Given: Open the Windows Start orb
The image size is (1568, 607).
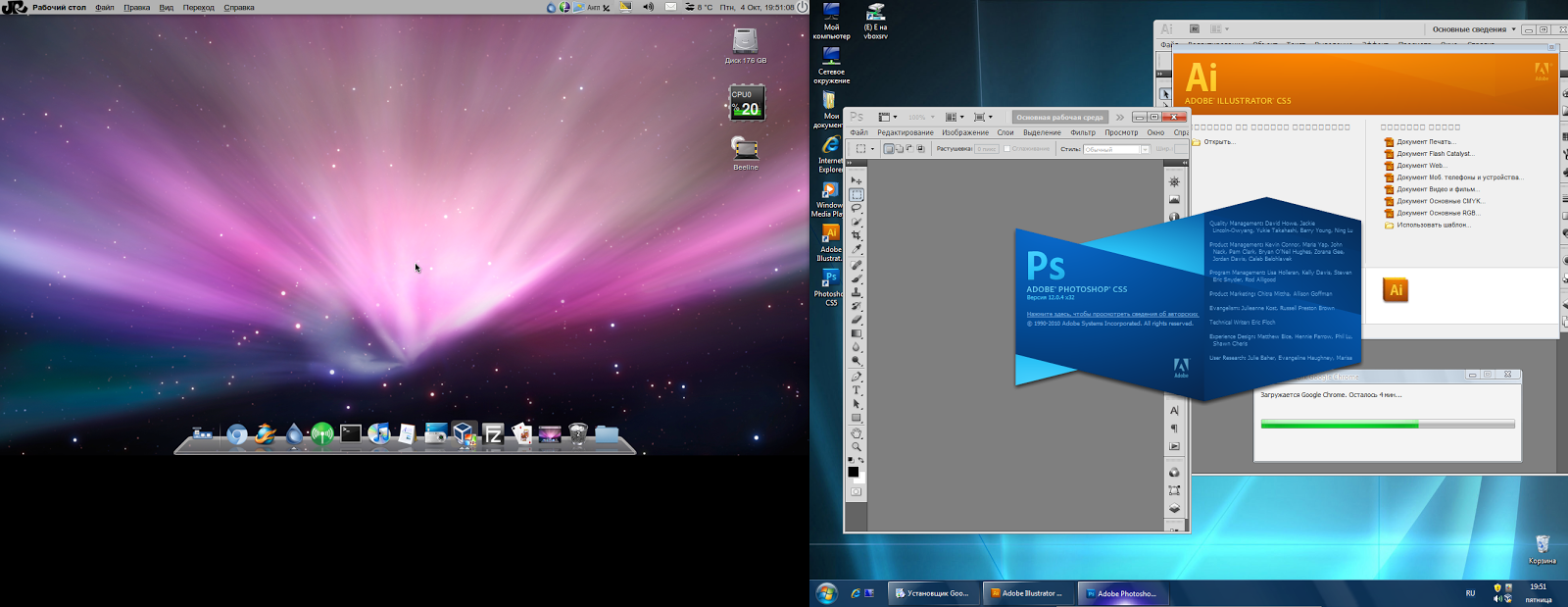Looking at the screenshot, I should tap(827, 593).
